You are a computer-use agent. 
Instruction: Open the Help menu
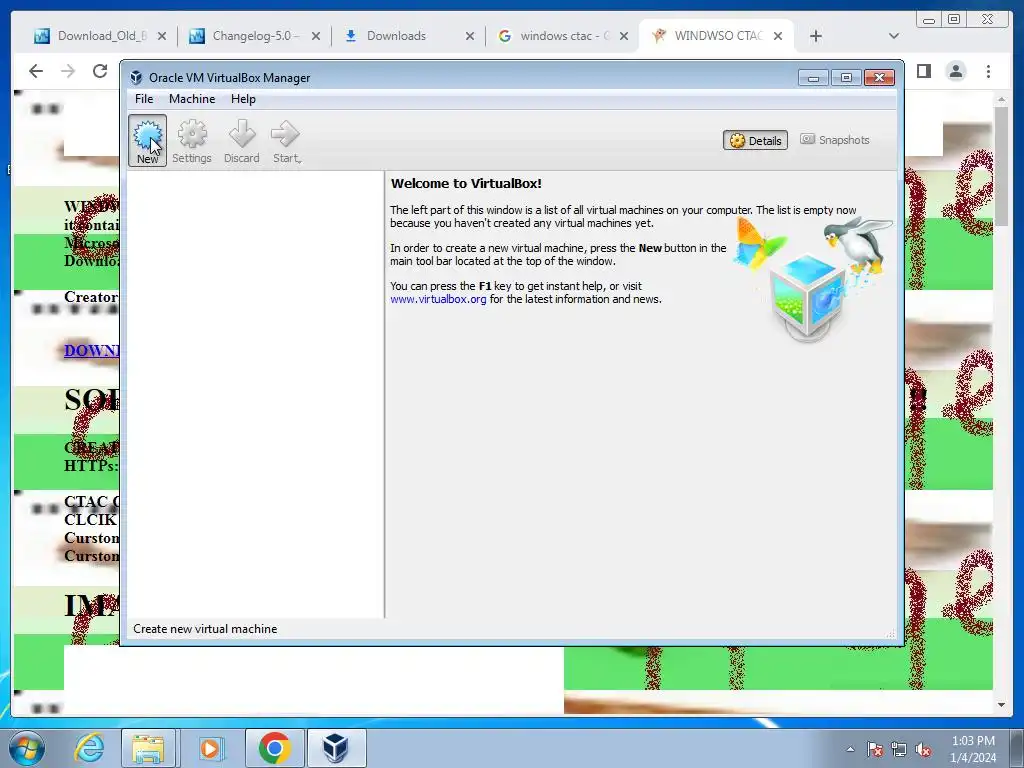click(x=243, y=99)
